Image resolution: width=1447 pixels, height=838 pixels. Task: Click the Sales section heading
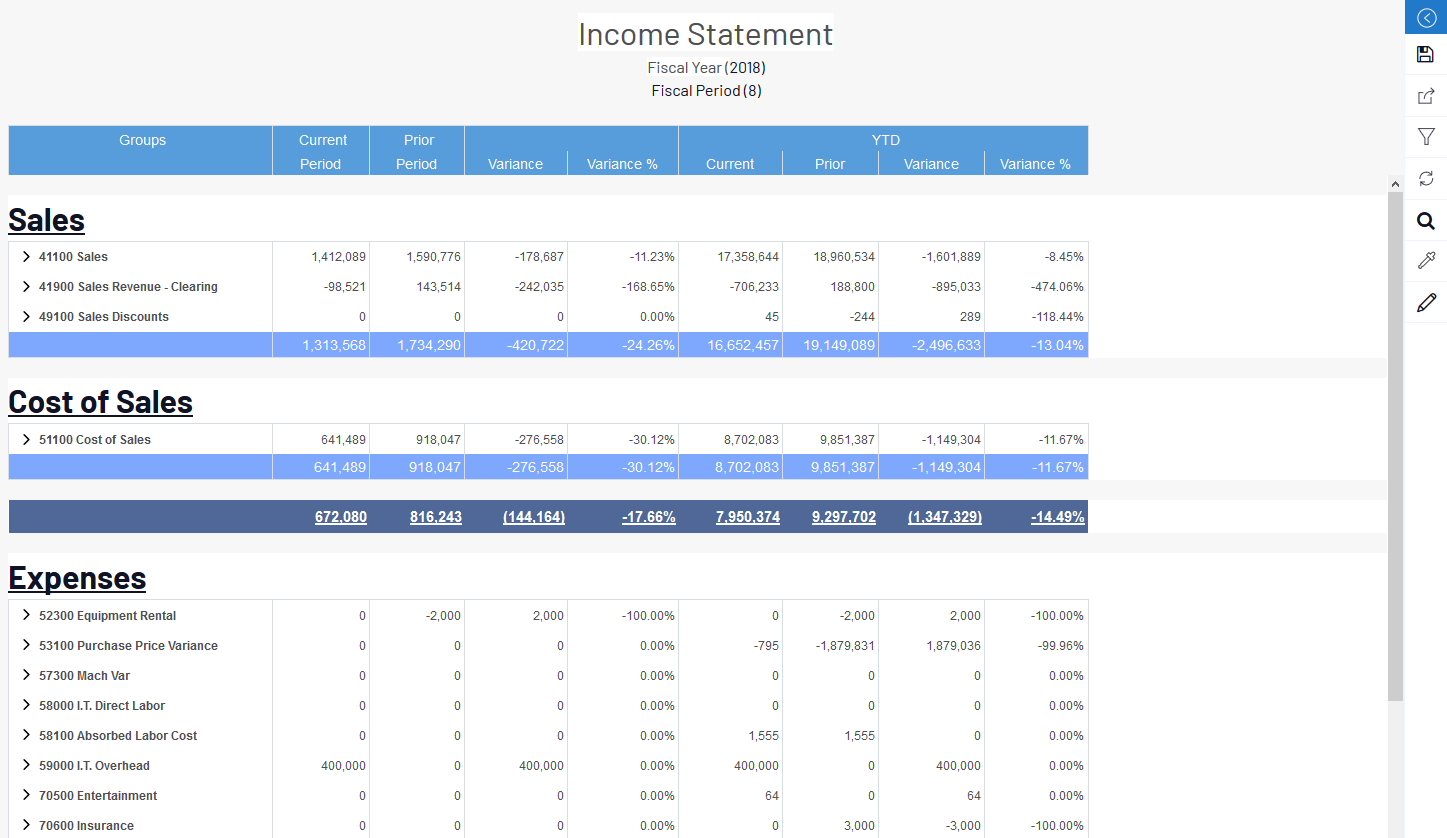click(x=47, y=220)
